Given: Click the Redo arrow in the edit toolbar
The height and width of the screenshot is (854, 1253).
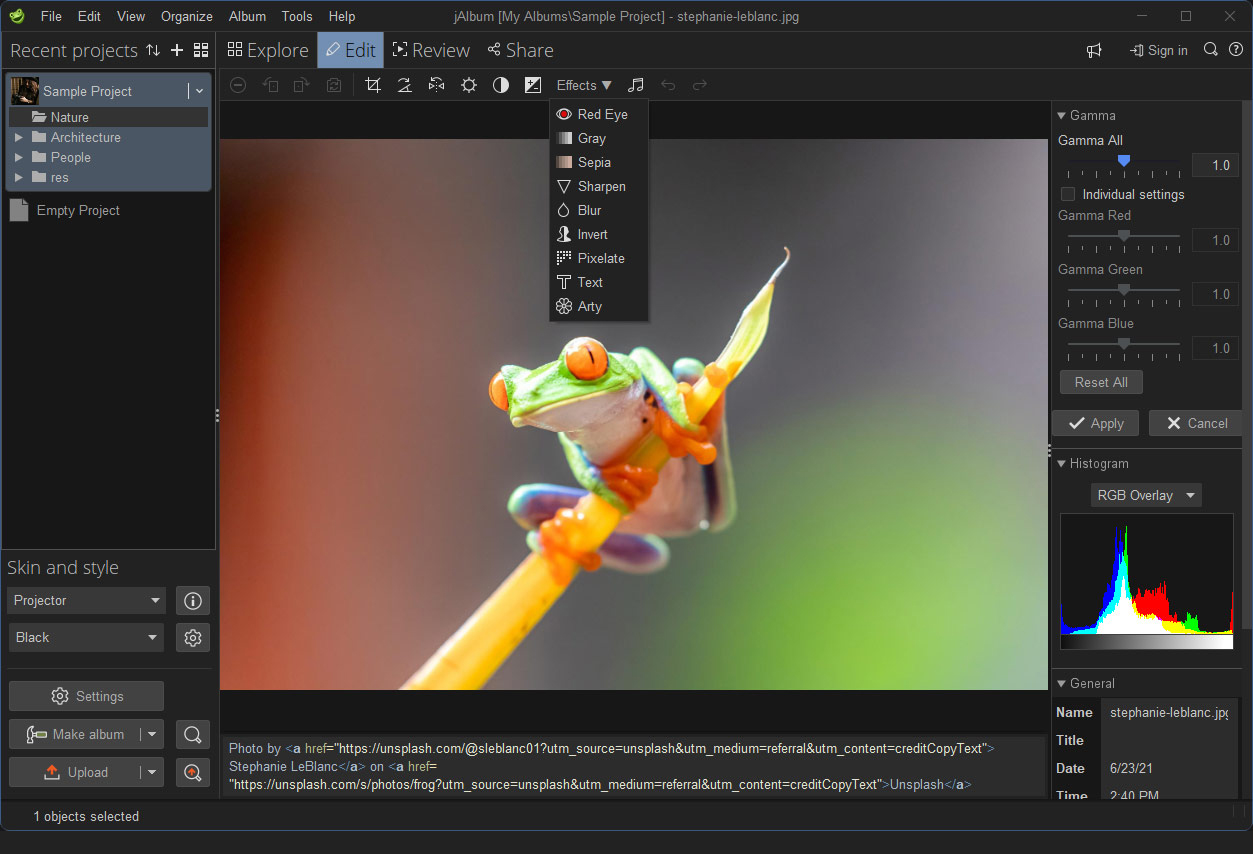Looking at the screenshot, I should (700, 85).
